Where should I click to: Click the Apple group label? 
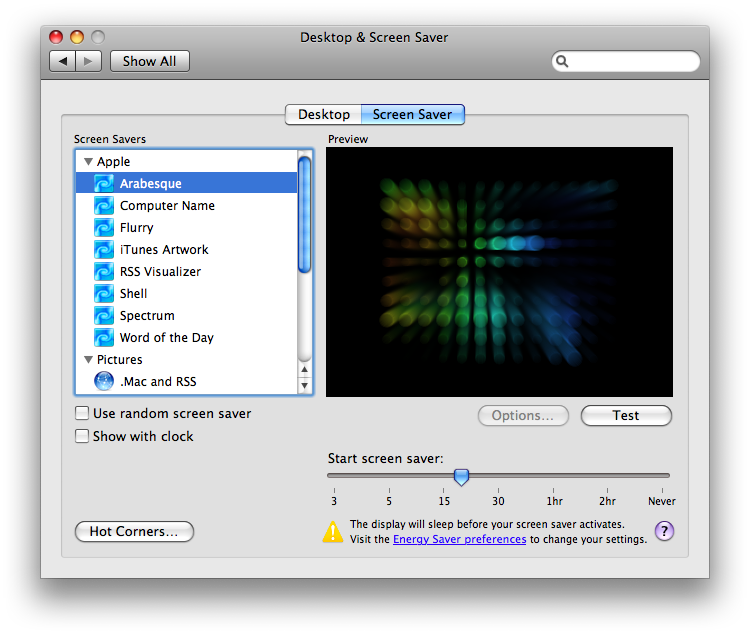[113, 162]
